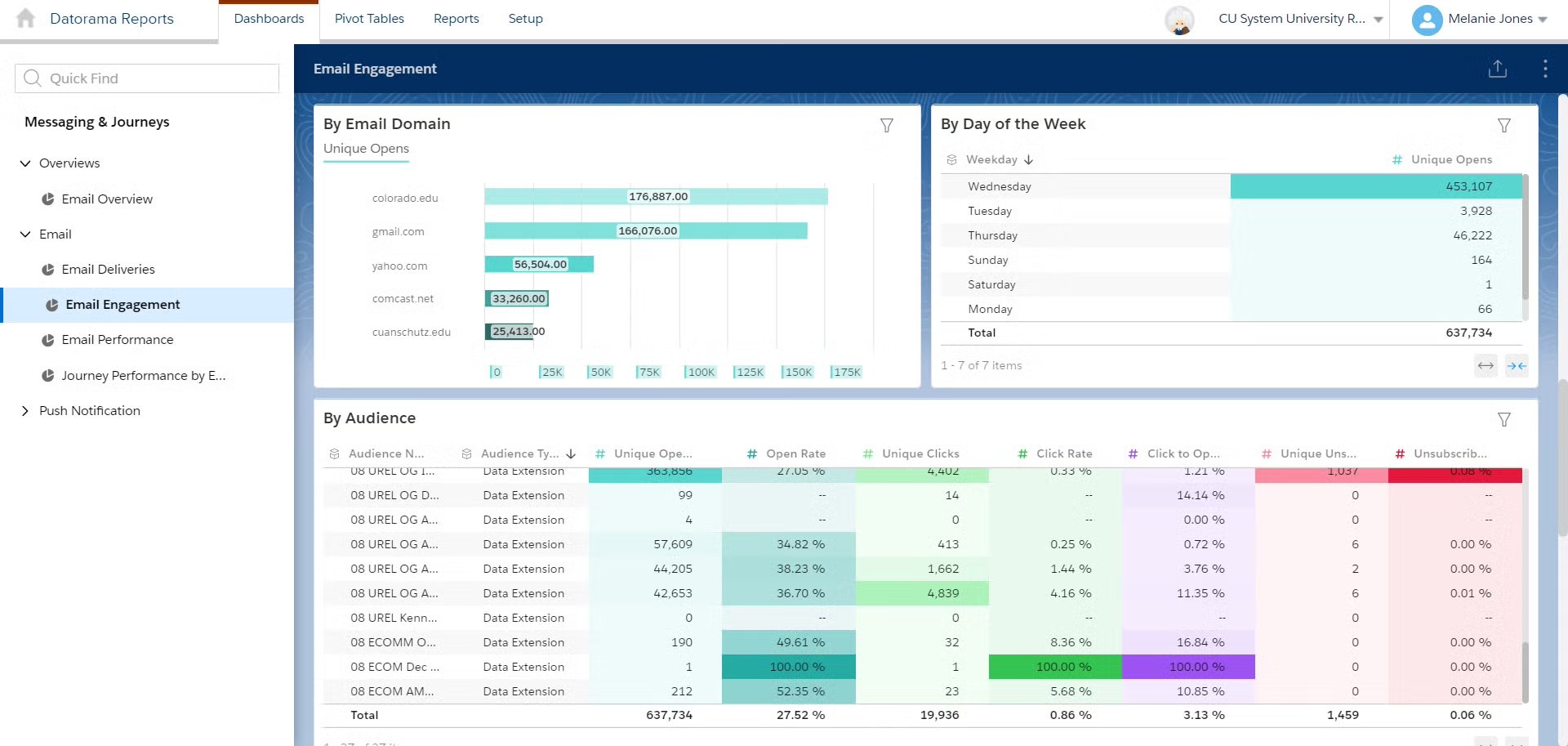1568x746 pixels.
Task: Open the Melanie Jones user menu
Action: pos(1479,19)
